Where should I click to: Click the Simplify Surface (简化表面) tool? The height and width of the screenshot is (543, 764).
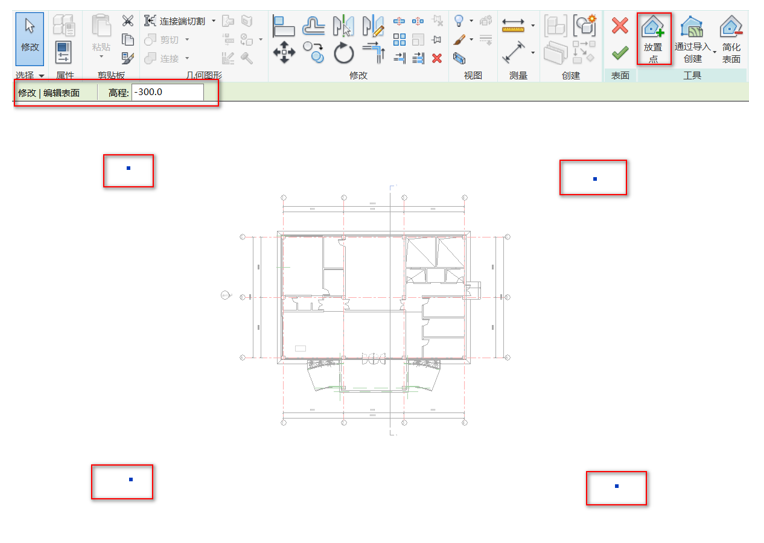(x=731, y=38)
